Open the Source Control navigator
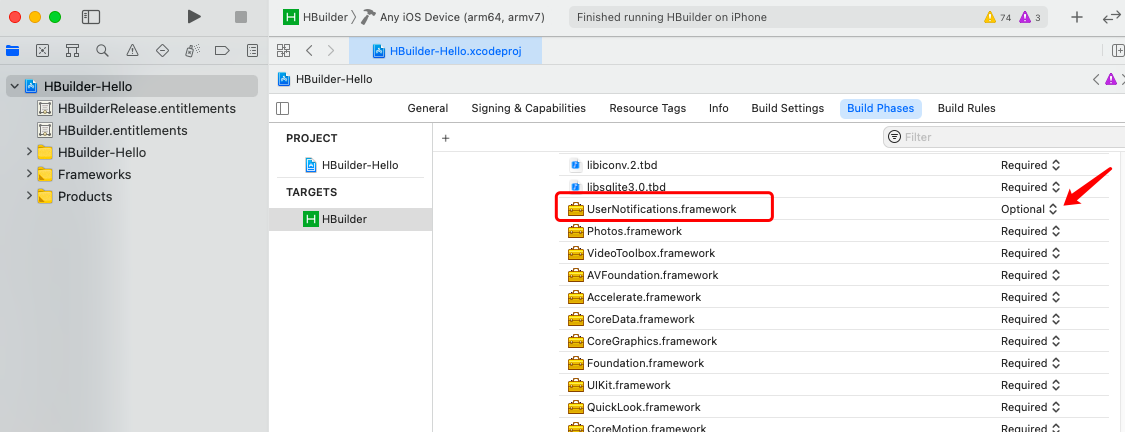Viewport: 1125px width, 432px height. click(x=42, y=50)
